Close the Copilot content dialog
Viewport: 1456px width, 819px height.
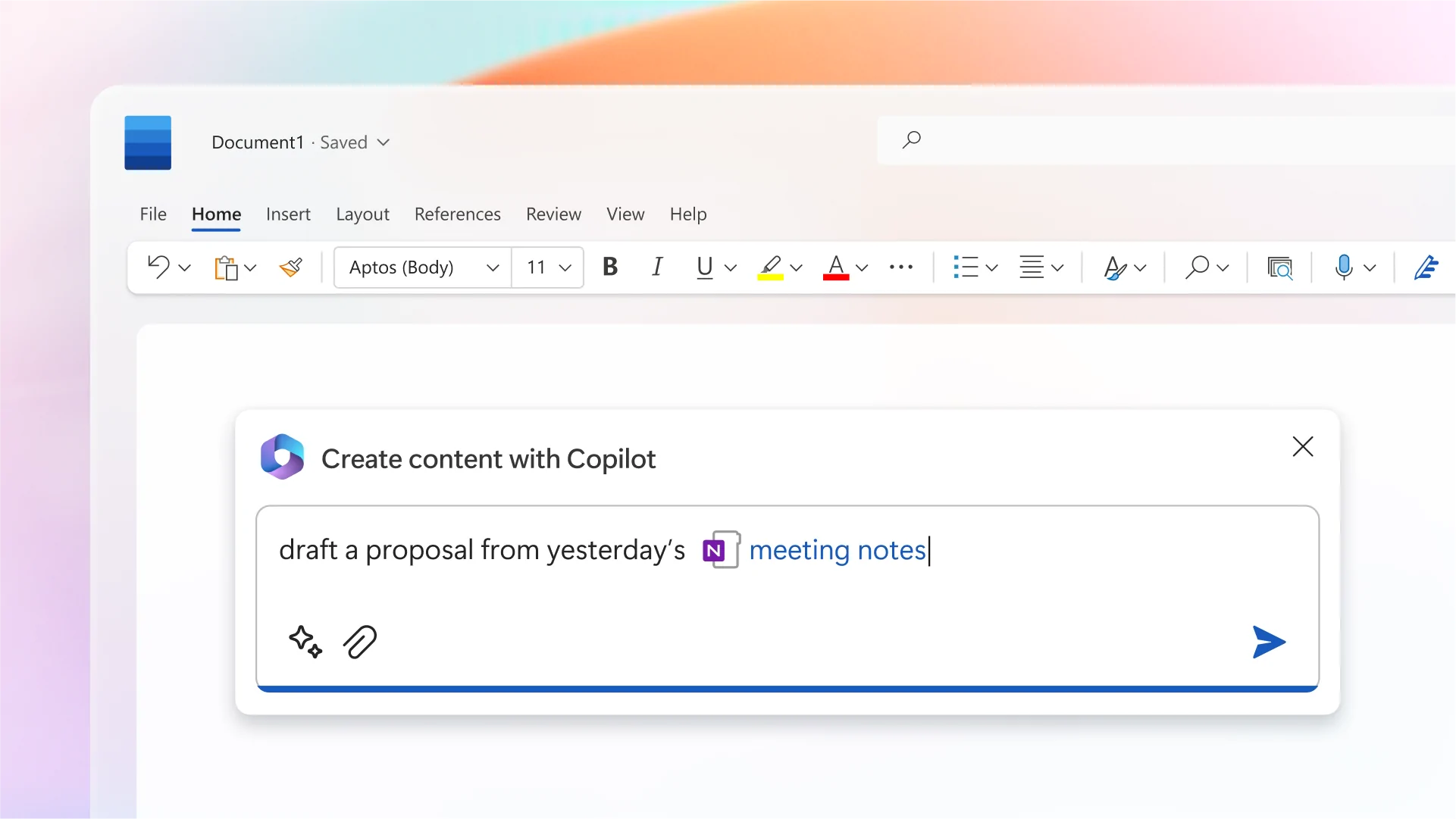pyautogui.click(x=1303, y=446)
